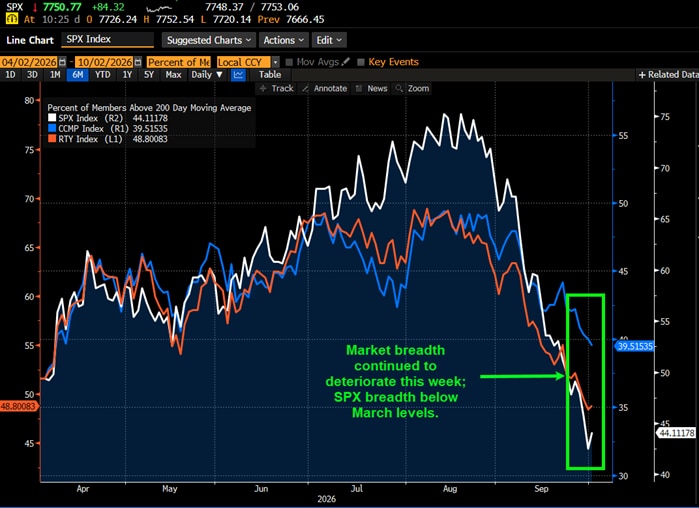Click the previous close Prev 7666.45

coord(291,20)
